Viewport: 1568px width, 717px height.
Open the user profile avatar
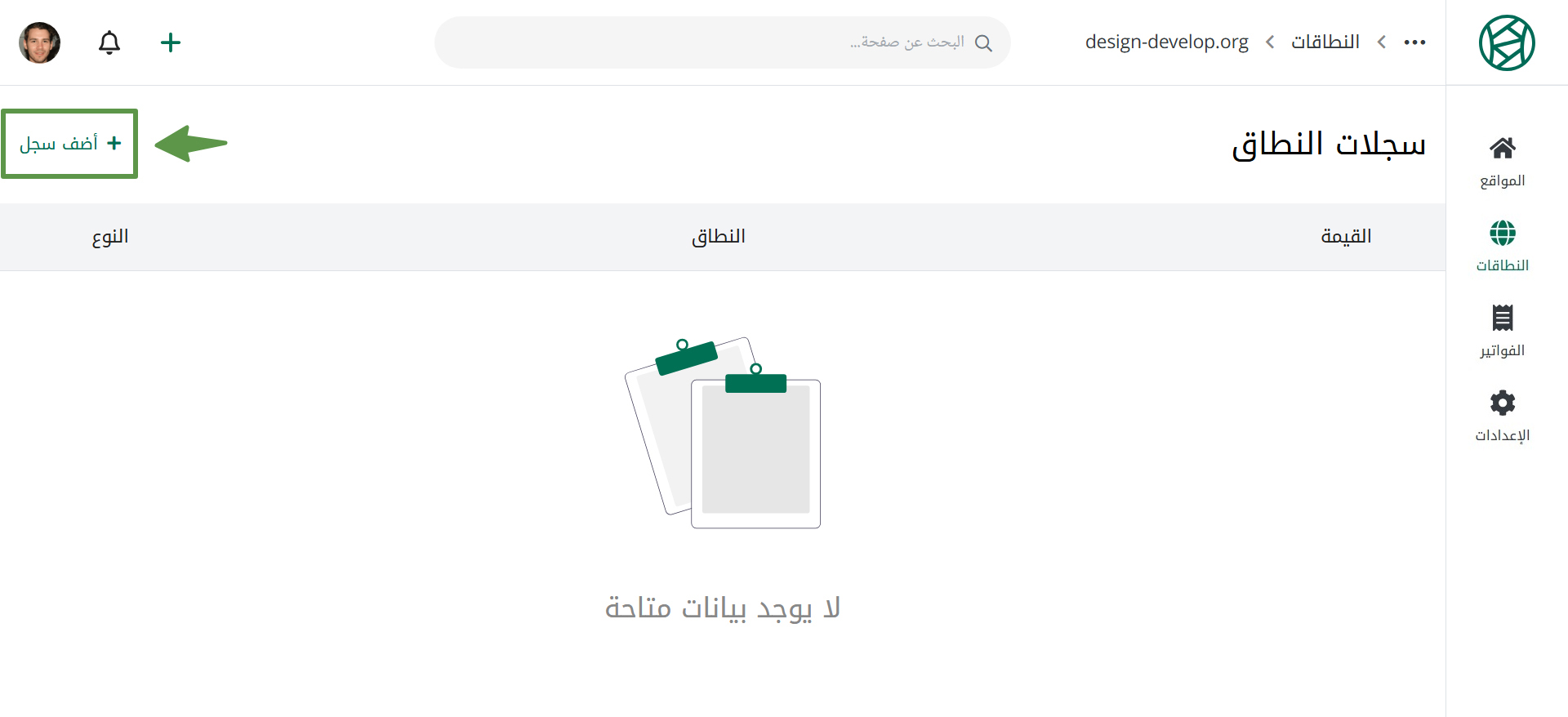39,42
